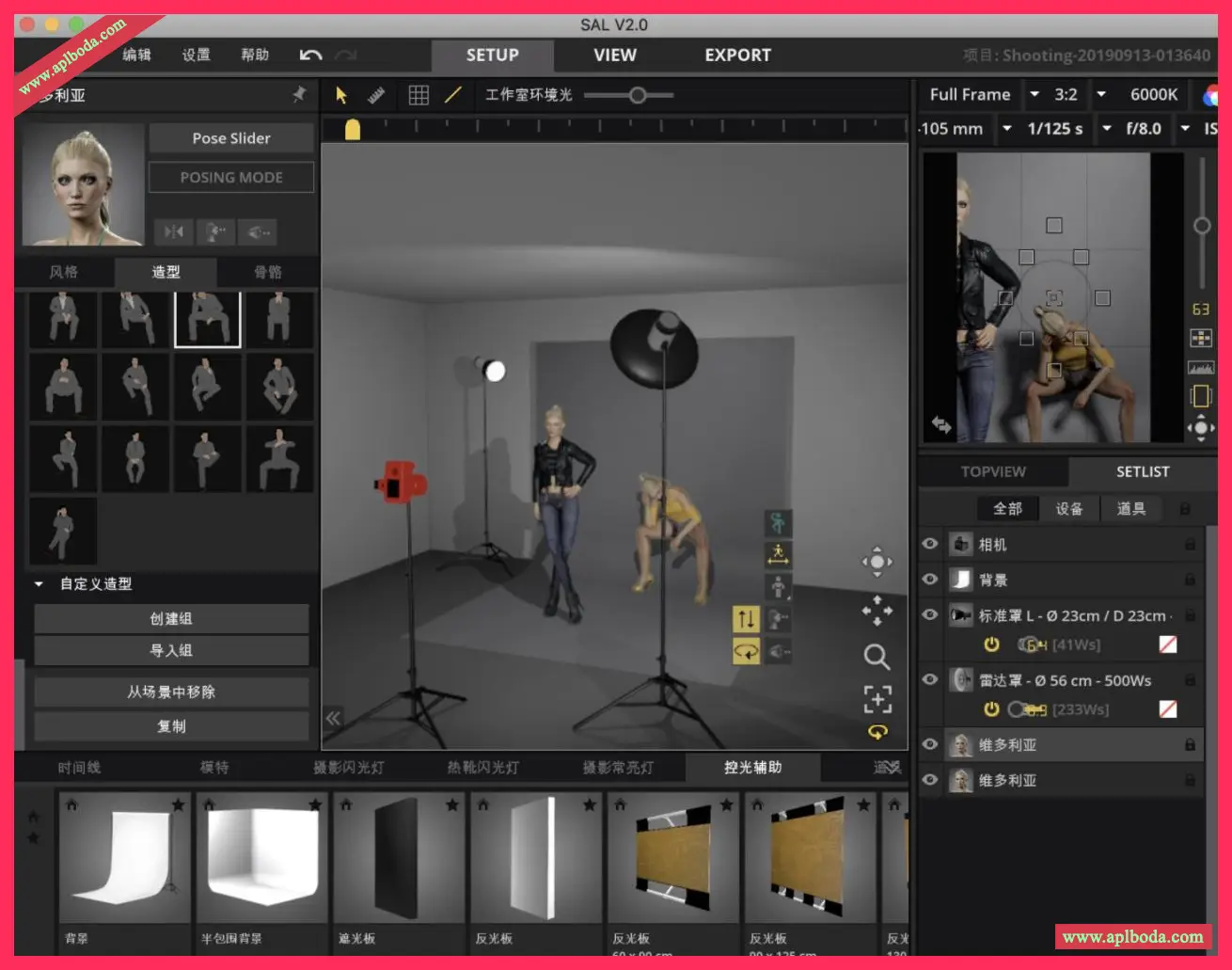Click the ruler measure tool
The height and width of the screenshot is (970, 1232).
(376, 95)
